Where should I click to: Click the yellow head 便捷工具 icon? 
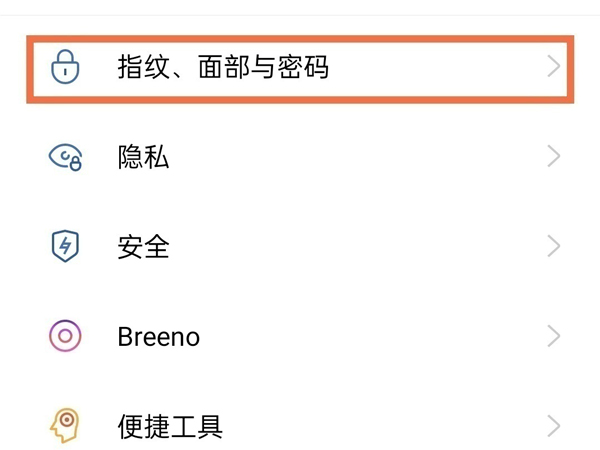point(65,425)
